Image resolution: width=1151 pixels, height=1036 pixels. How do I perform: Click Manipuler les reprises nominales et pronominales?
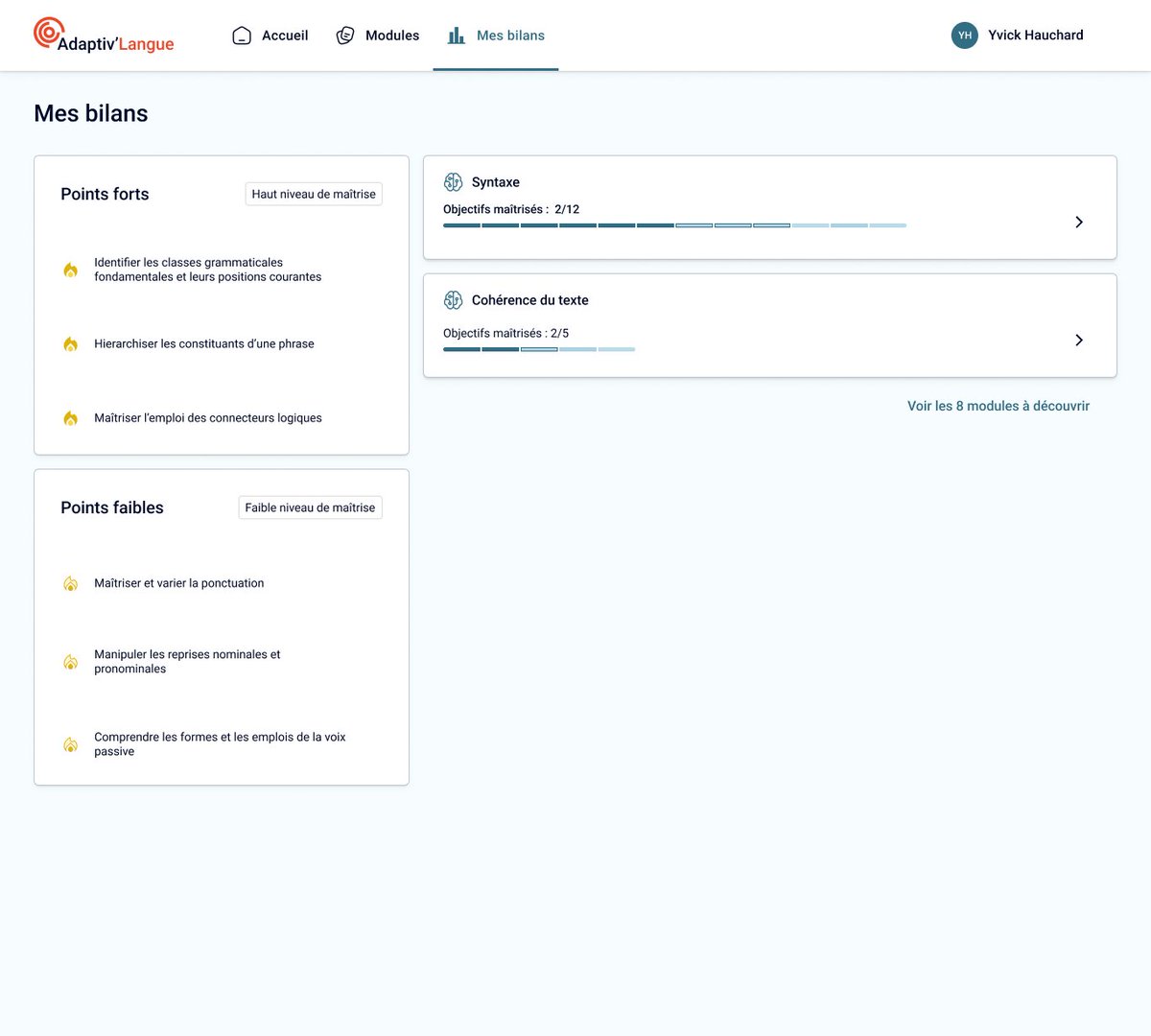click(x=188, y=662)
